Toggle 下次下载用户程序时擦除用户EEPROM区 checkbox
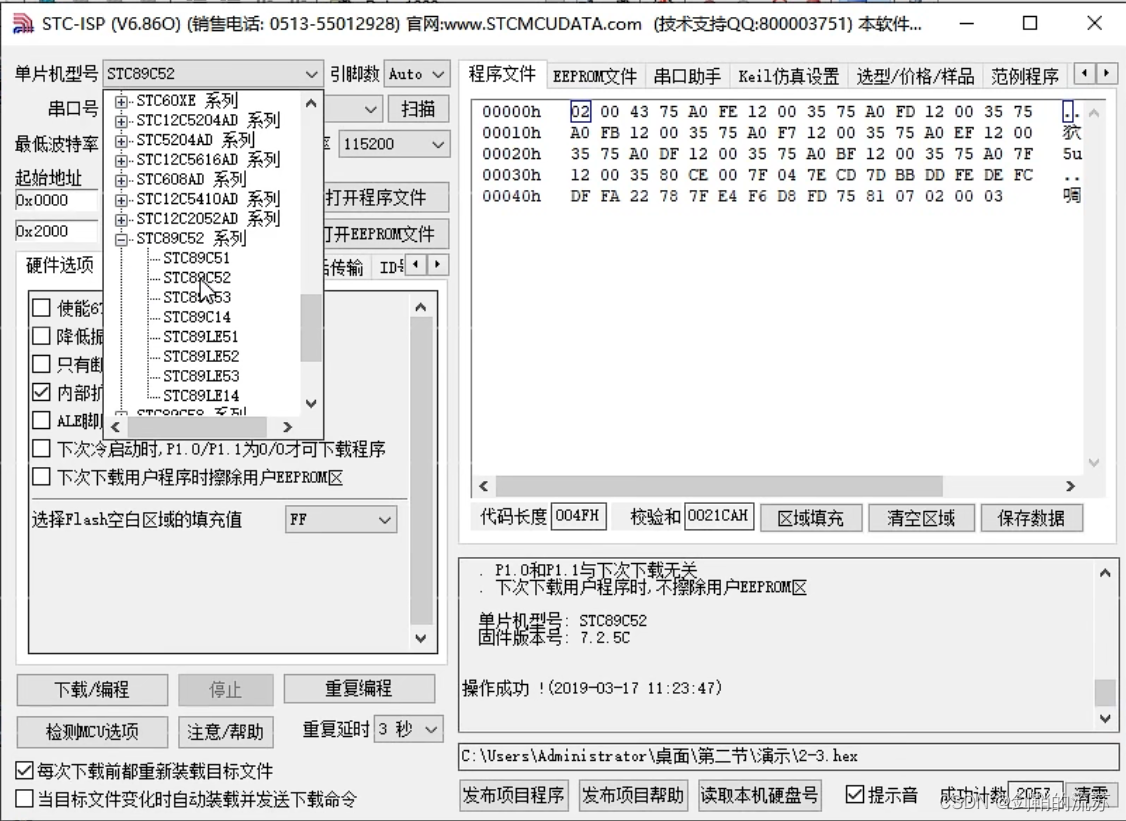 [x=41, y=477]
